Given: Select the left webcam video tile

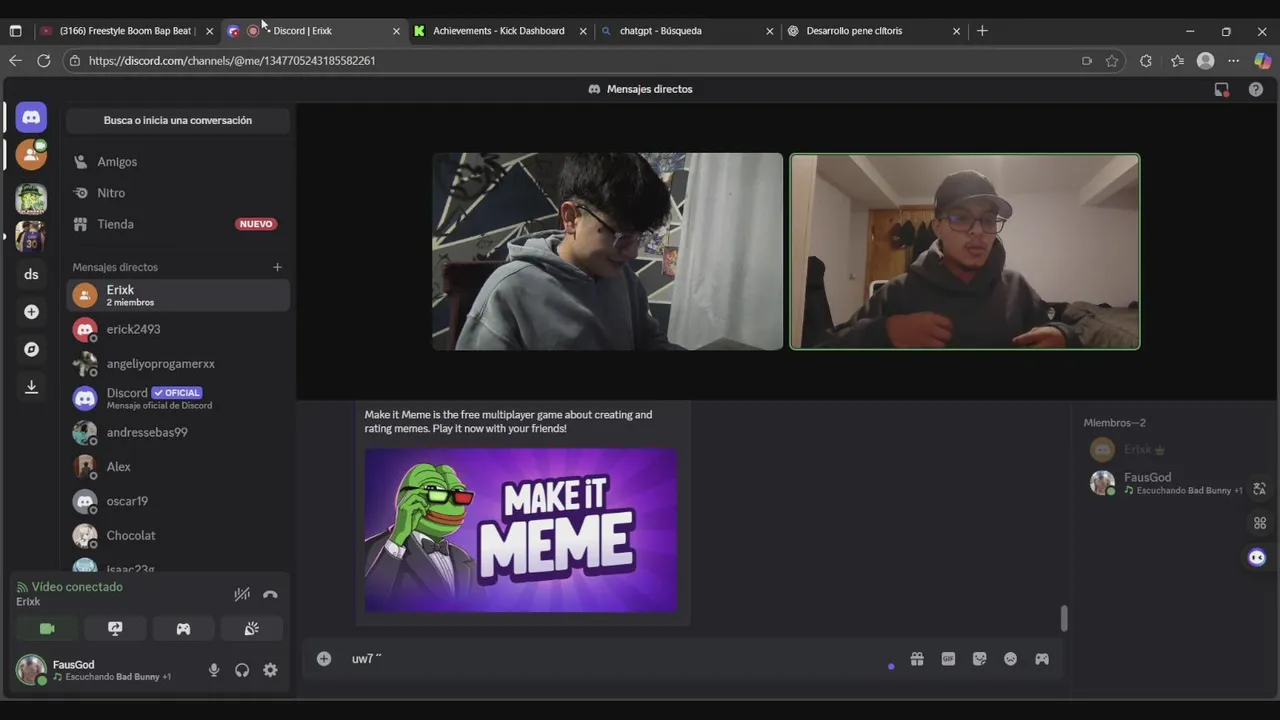Looking at the screenshot, I should point(607,251).
